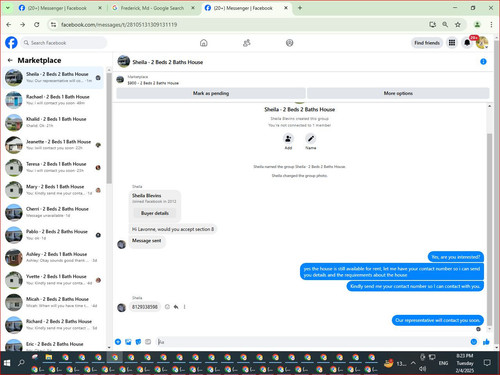The height and width of the screenshot is (375, 500).
Task: Open Chrome profile icon
Action: click(x=477, y=24)
